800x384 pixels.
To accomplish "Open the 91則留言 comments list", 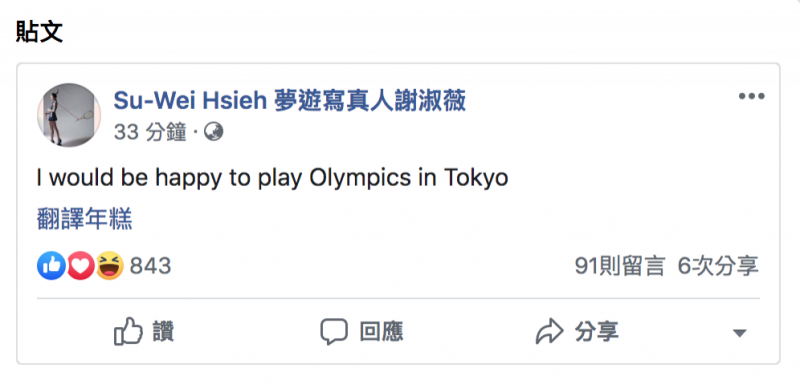I will click(620, 266).
